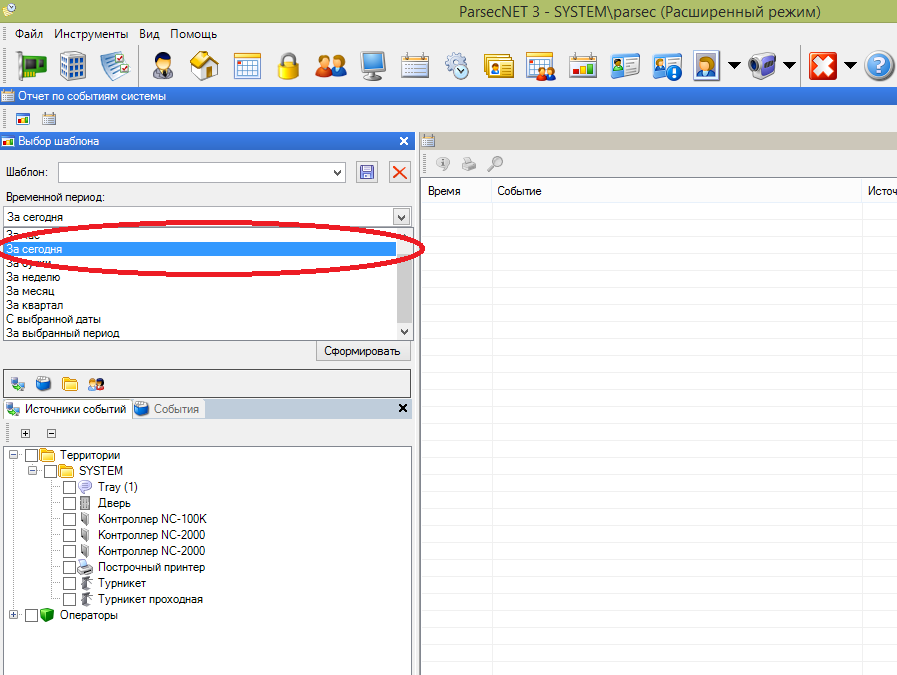
Task: Open the calendar grid schedule icon
Action: click(247, 66)
